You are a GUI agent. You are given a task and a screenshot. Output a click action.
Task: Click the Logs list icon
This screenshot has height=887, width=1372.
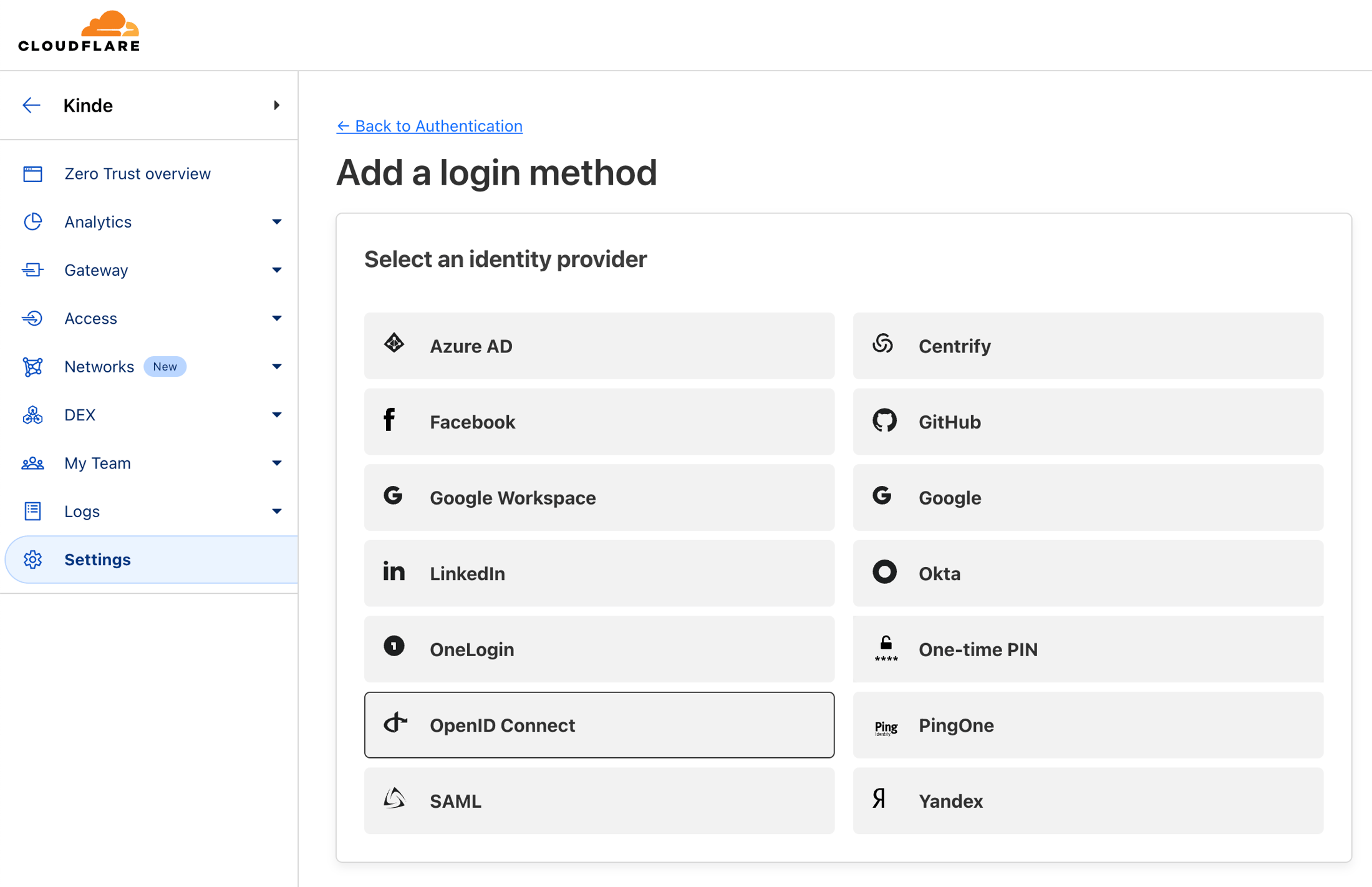32,511
